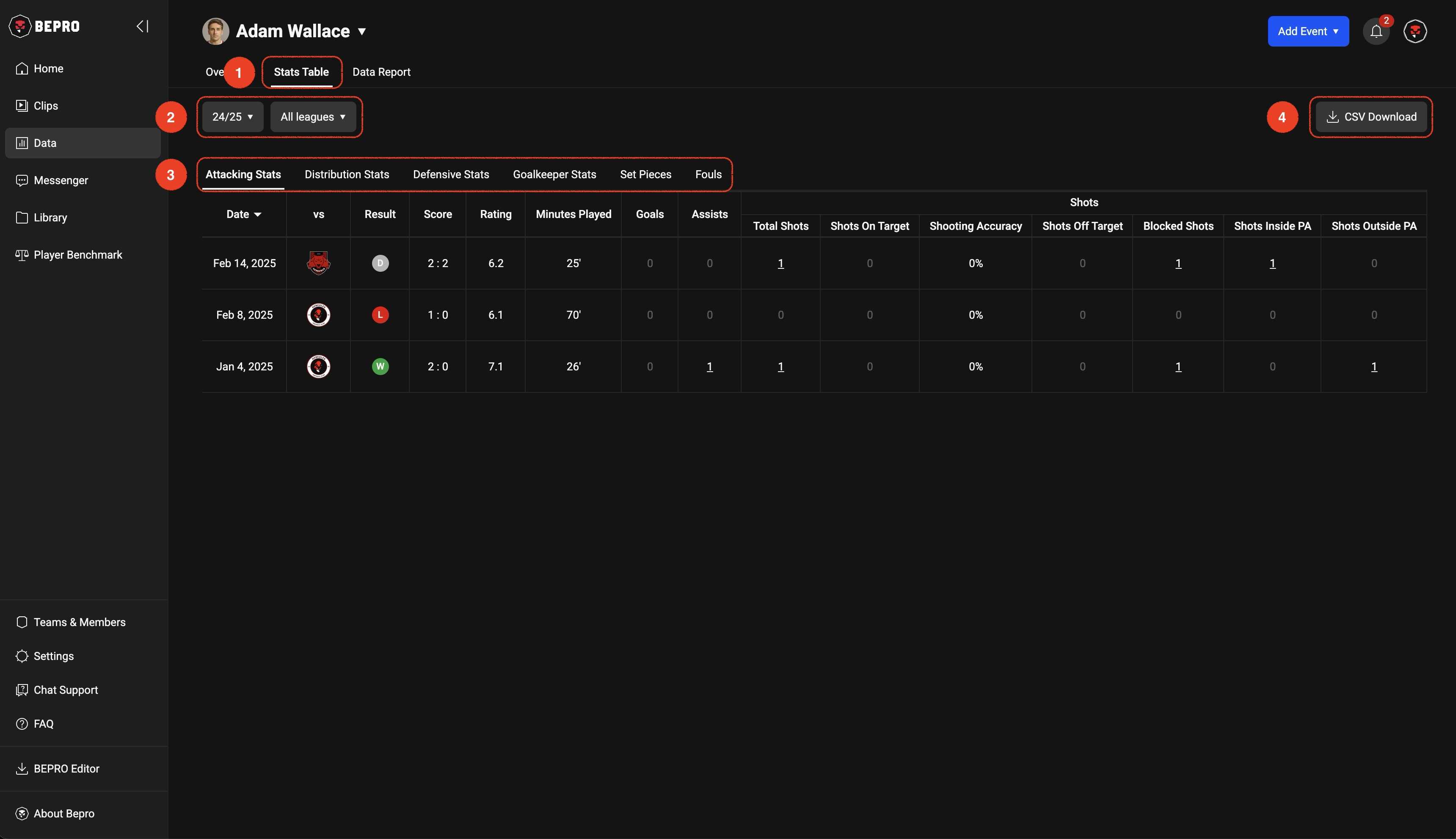Open the All leagues filter dropdown
Viewport: 1456px width, 839px height.
[x=313, y=117]
